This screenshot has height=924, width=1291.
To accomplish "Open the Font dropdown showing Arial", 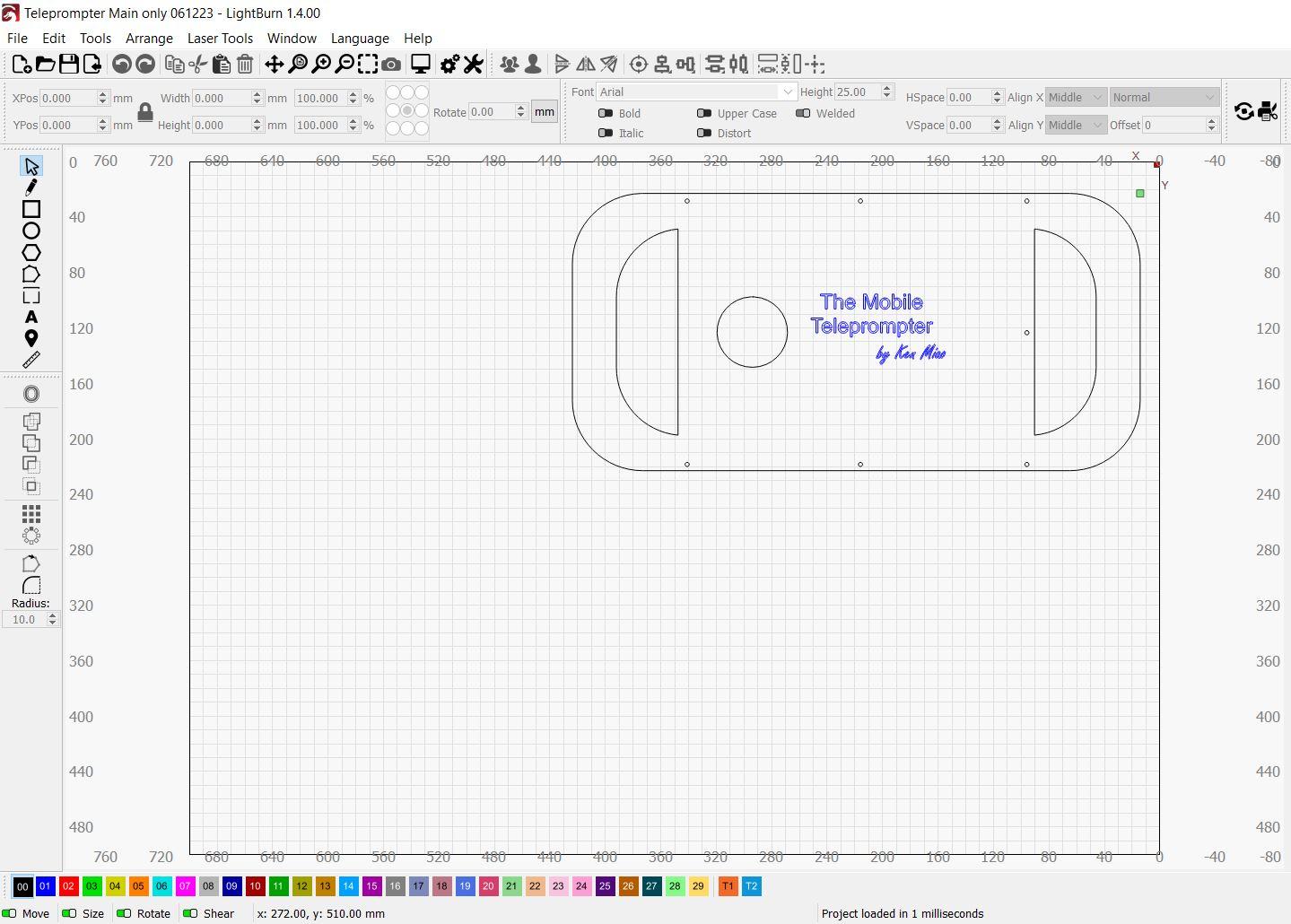I will click(x=696, y=92).
